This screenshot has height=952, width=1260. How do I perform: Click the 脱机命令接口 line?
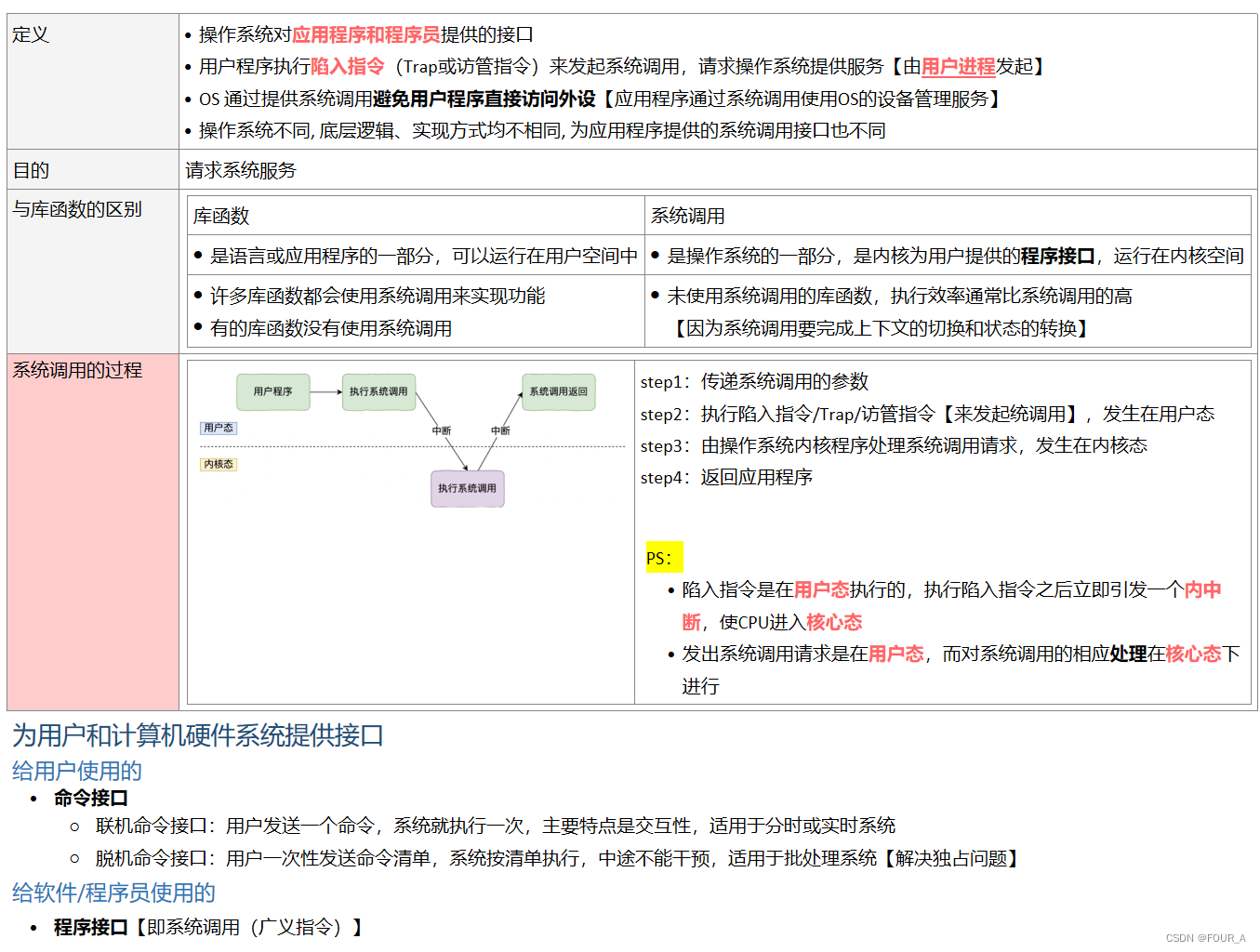(560, 858)
